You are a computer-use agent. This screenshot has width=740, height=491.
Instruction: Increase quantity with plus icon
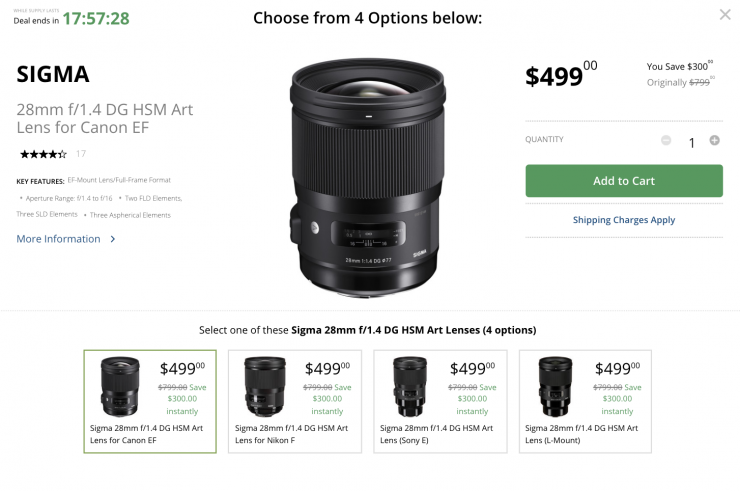coord(714,141)
